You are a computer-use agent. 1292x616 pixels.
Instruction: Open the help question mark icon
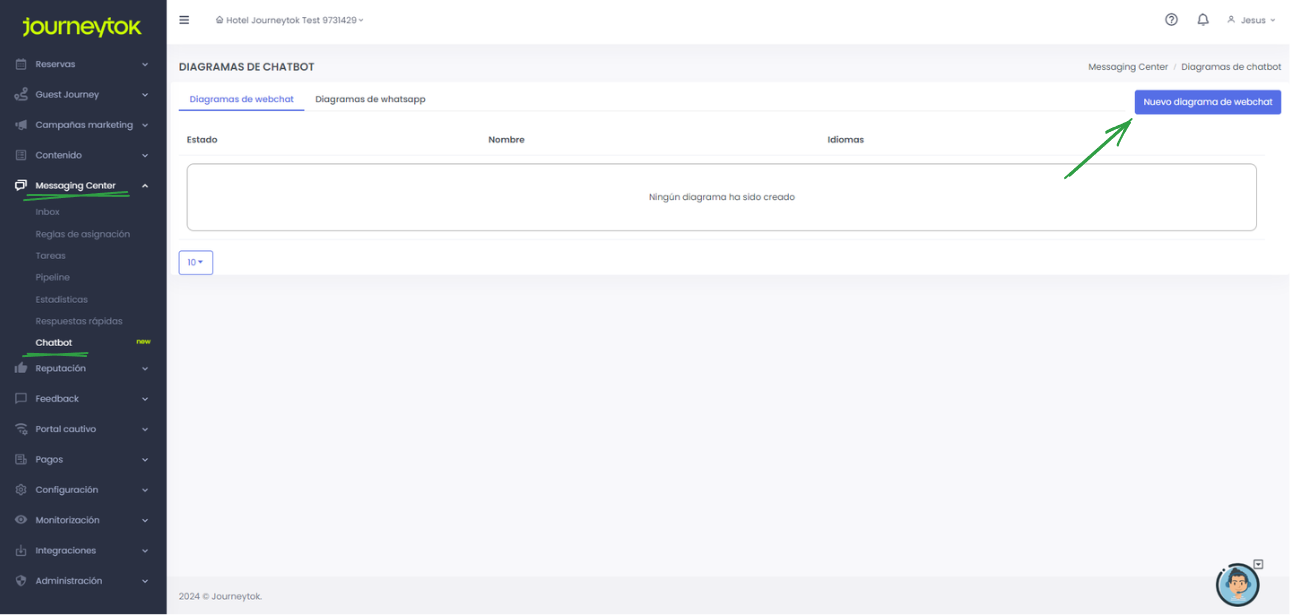point(1171,20)
